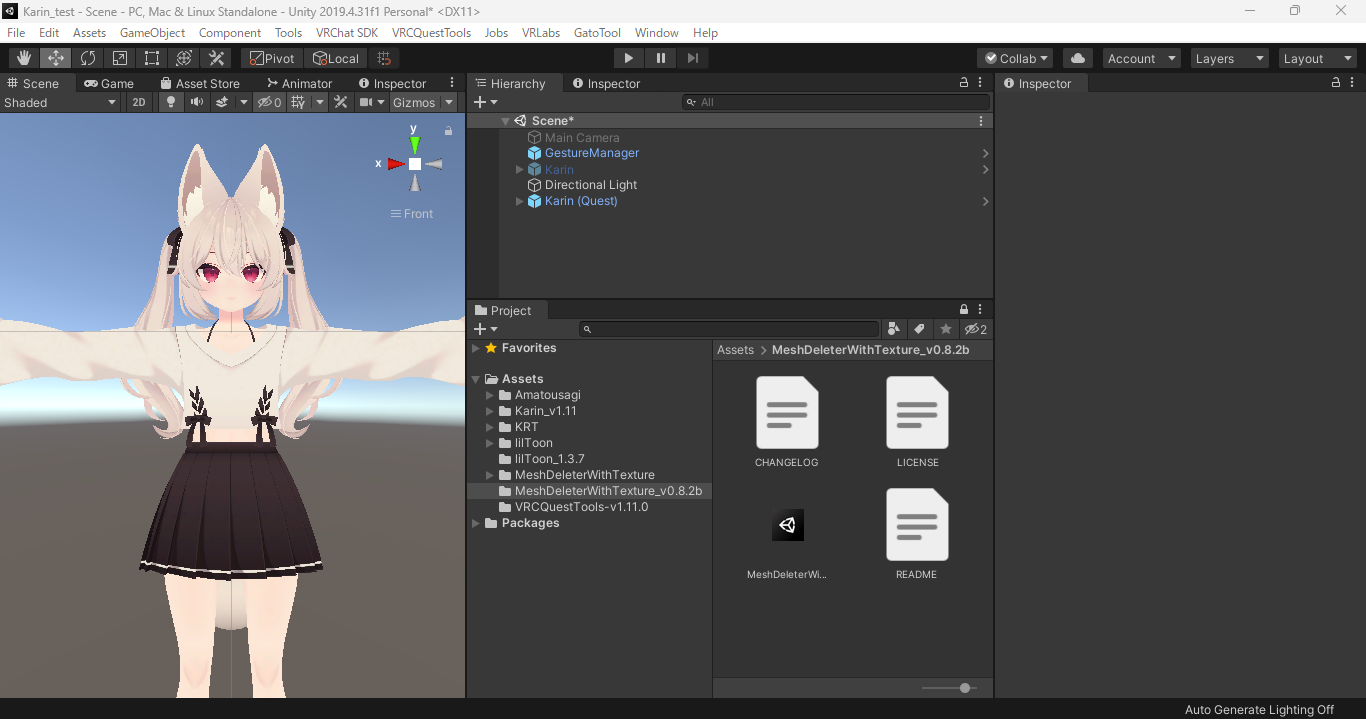Select the Rect tool

pyautogui.click(x=152, y=59)
